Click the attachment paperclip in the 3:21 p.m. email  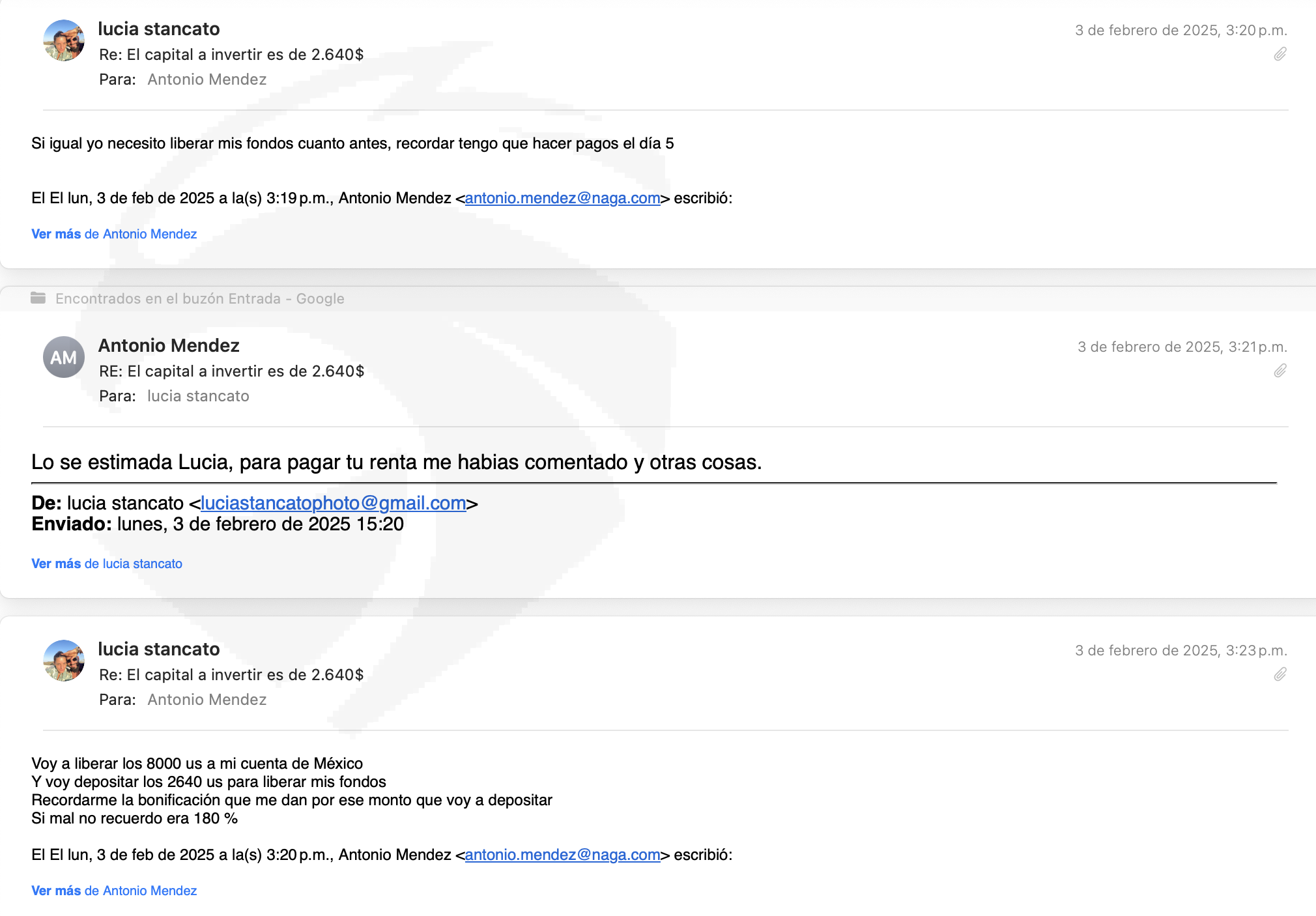(1280, 371)
